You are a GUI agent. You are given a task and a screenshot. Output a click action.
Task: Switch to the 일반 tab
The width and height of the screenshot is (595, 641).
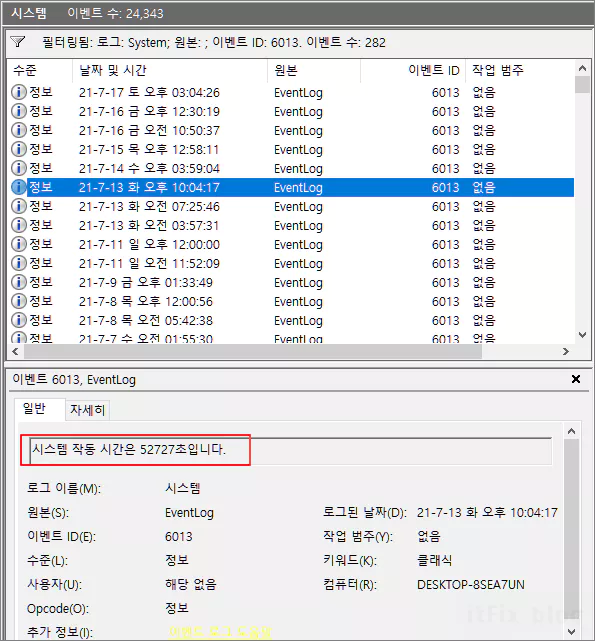coord(39,409)
